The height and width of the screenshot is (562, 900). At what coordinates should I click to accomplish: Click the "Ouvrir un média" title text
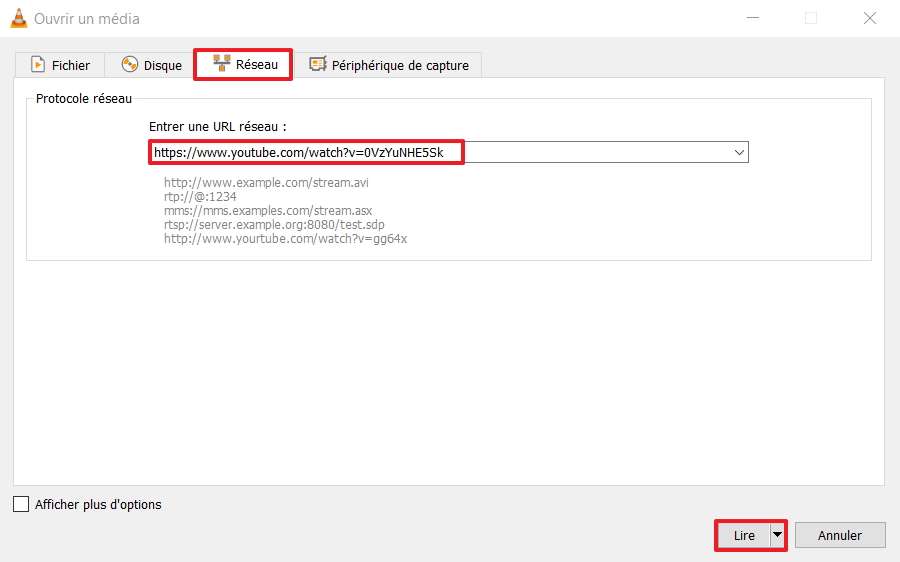(87, 18)
